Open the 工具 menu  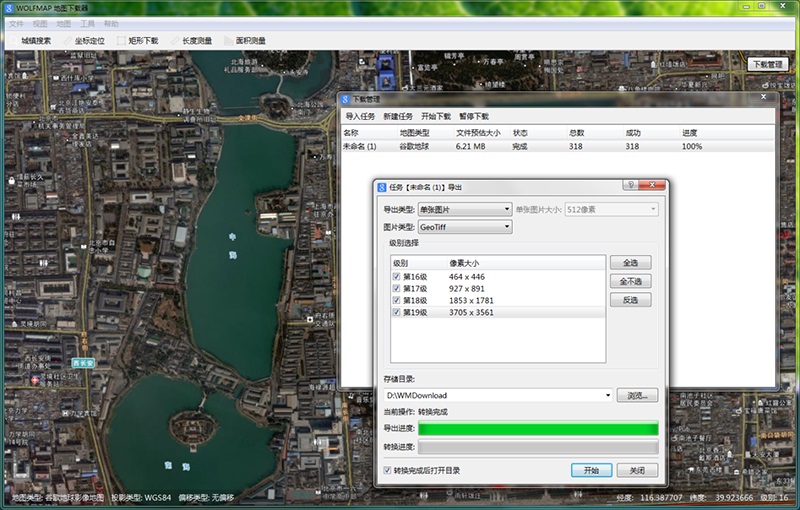(87, 22)
